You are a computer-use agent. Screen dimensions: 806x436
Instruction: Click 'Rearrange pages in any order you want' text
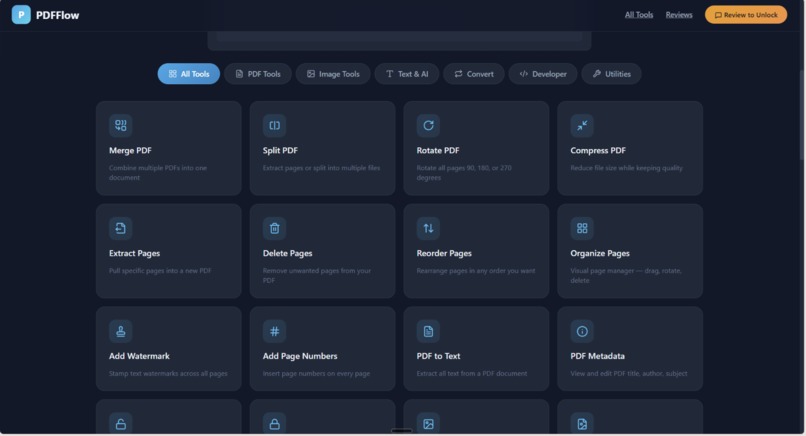475,271
